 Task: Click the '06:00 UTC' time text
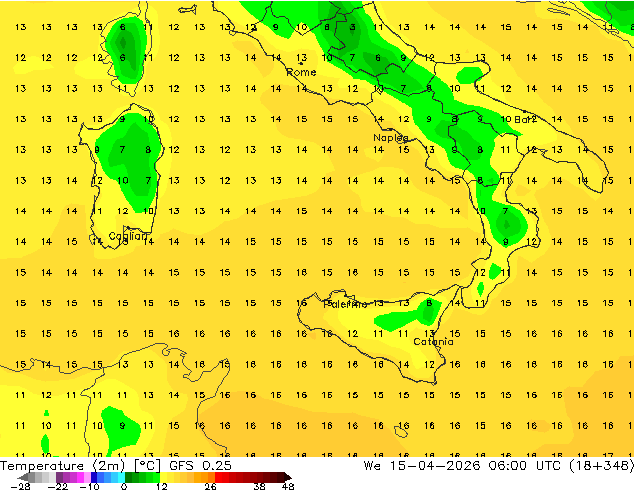coord(524,466)
